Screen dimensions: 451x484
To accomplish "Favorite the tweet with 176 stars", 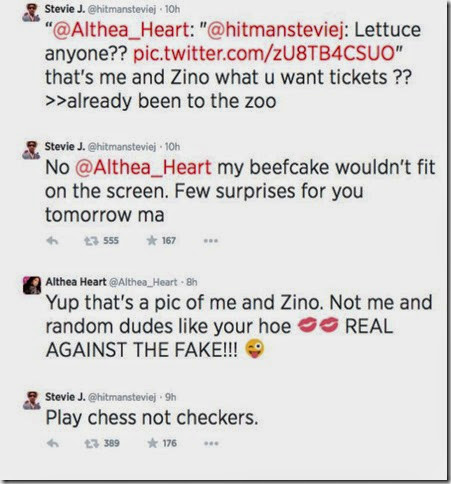I will 152,443.
